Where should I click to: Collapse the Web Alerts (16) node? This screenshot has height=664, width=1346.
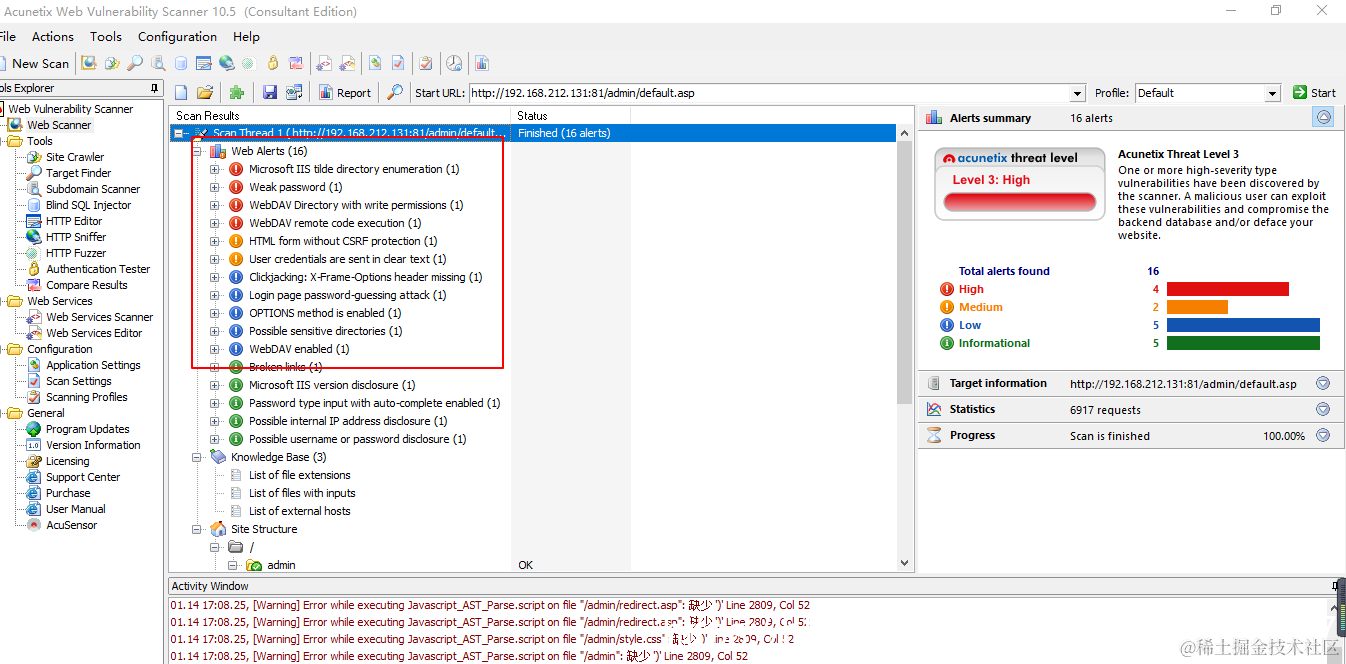coord(197,151)
